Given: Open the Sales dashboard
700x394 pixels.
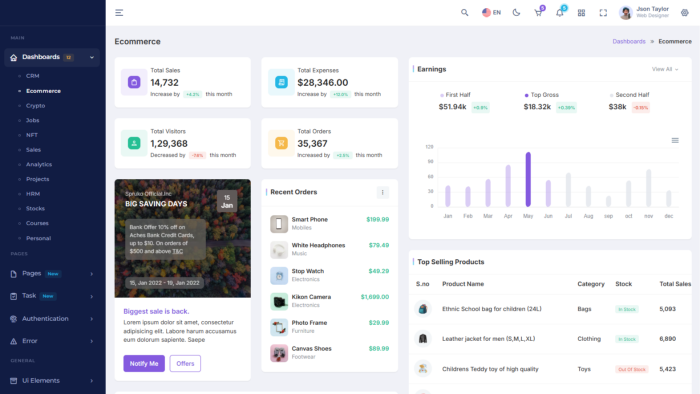Looking at the screenshot, I should point(33,150).
